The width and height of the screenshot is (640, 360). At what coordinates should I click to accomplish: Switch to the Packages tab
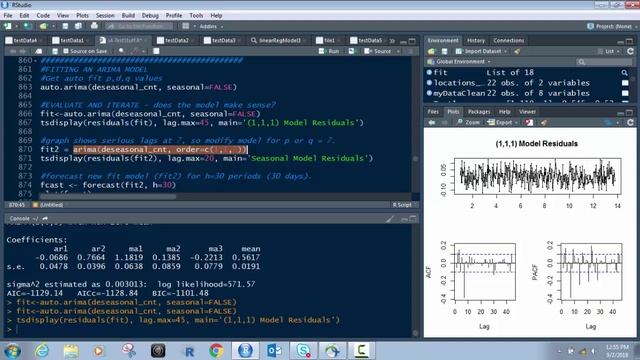tap(479, 111)
